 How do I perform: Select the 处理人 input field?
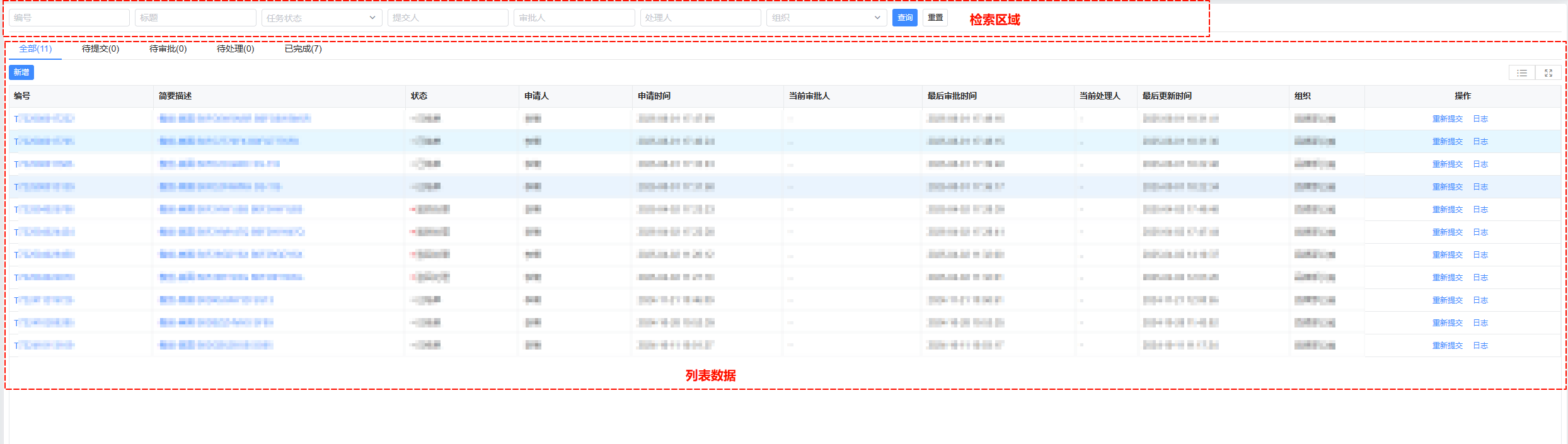tap(700, 18)
